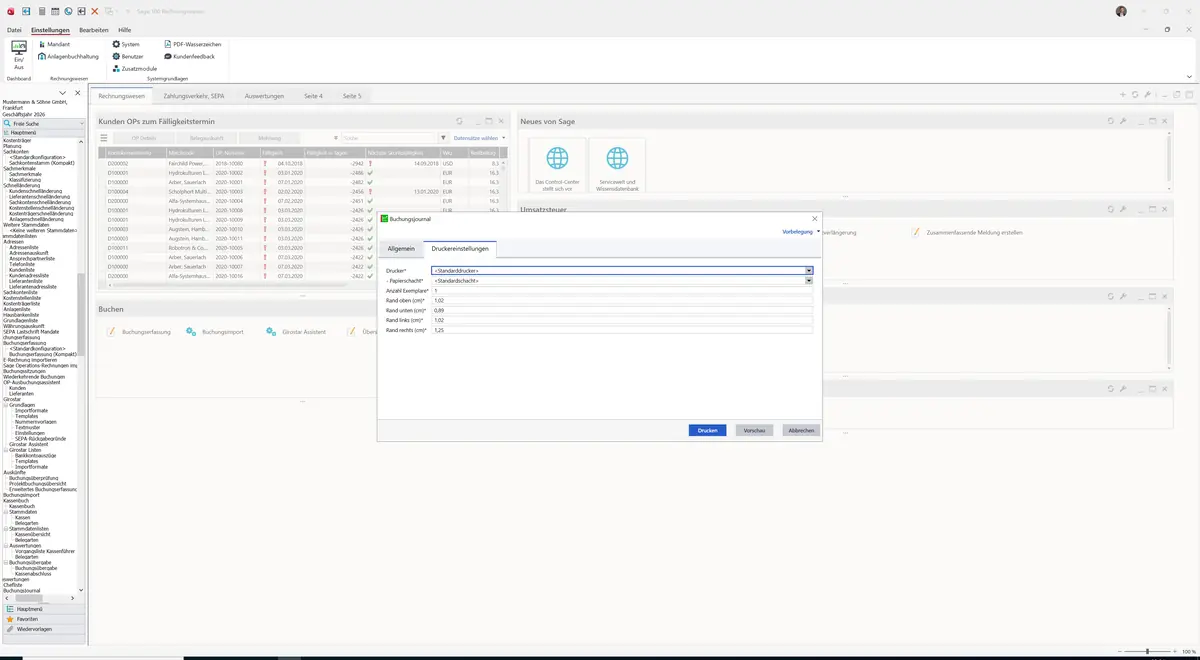The width and height of the screenshot is (1200, 660).
Task: Click refresh icon in Neues von Sage header
Action: coord(1110,121)
